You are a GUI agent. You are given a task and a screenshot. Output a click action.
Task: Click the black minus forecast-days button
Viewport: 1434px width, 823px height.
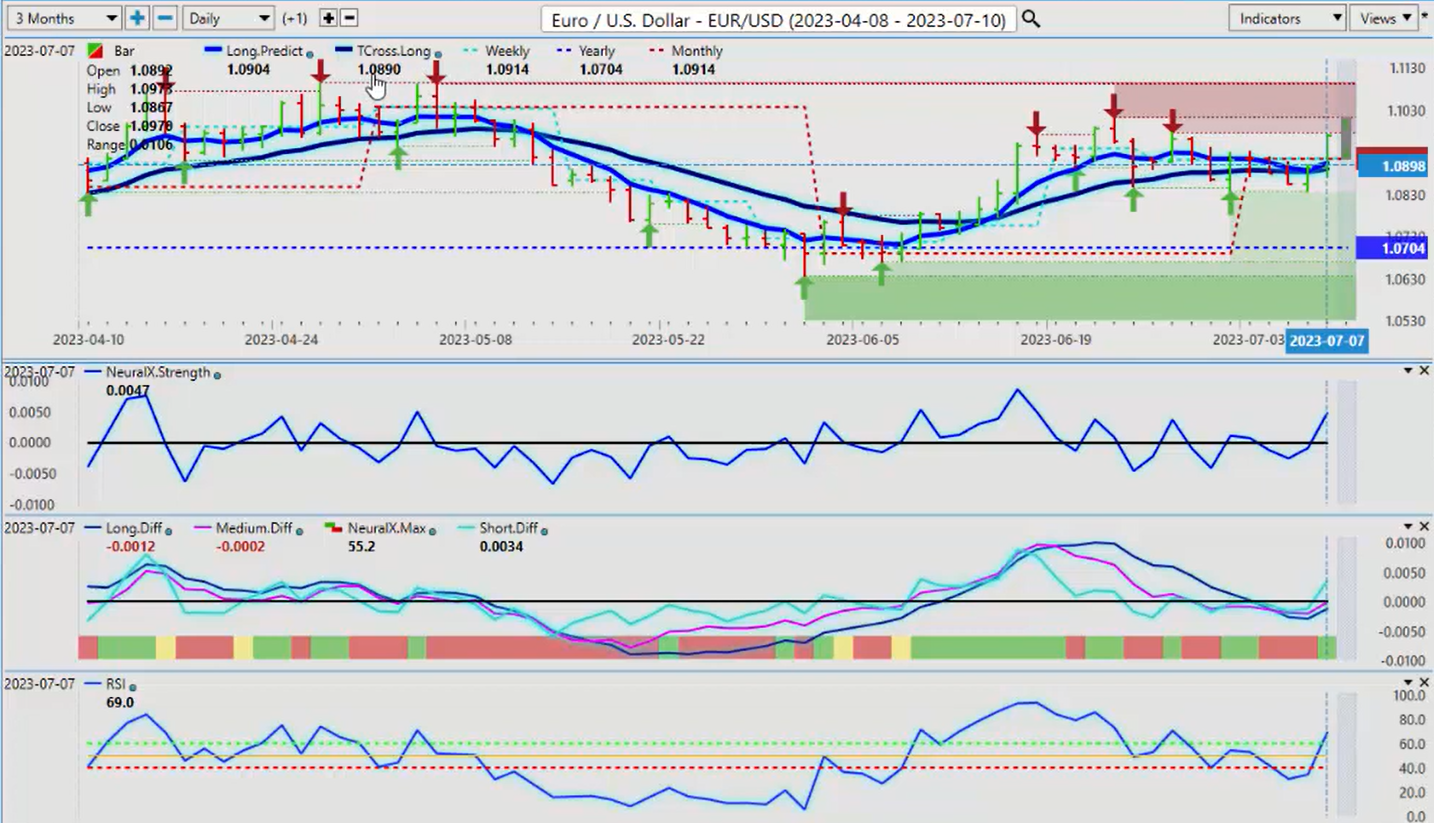pos(349,18)
